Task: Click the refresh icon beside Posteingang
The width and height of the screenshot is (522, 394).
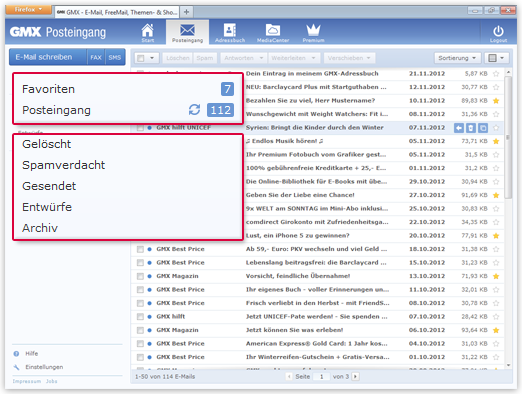Action: click(194, 110)
